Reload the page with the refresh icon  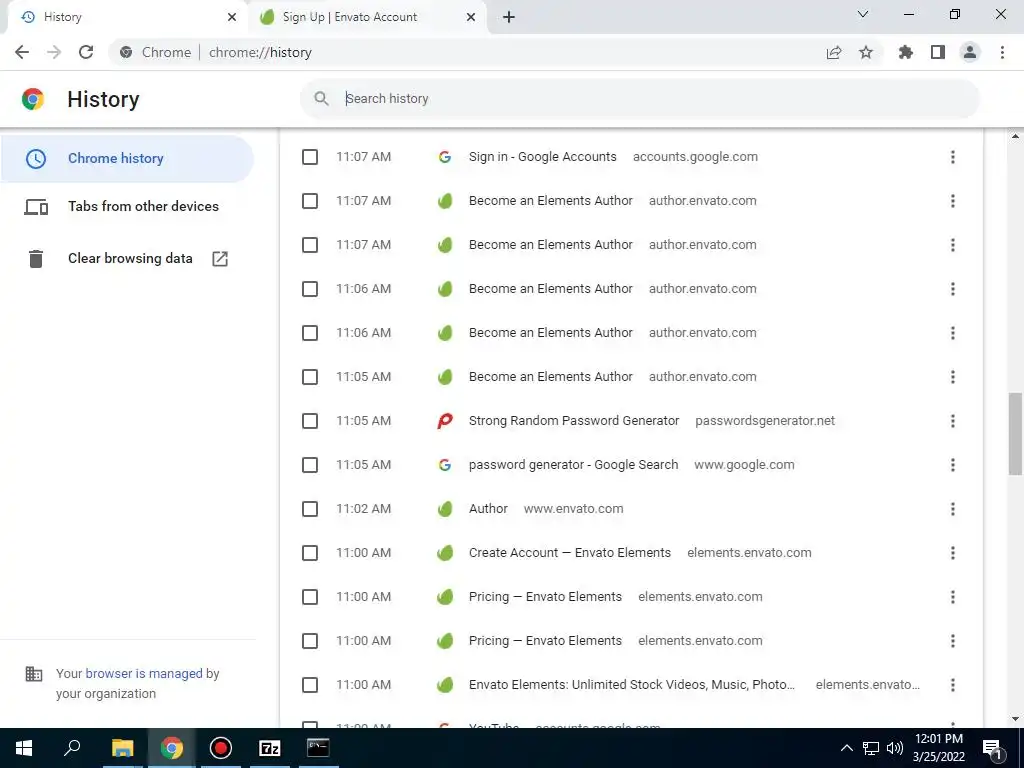pyautogui.click(x=86, y=52)
